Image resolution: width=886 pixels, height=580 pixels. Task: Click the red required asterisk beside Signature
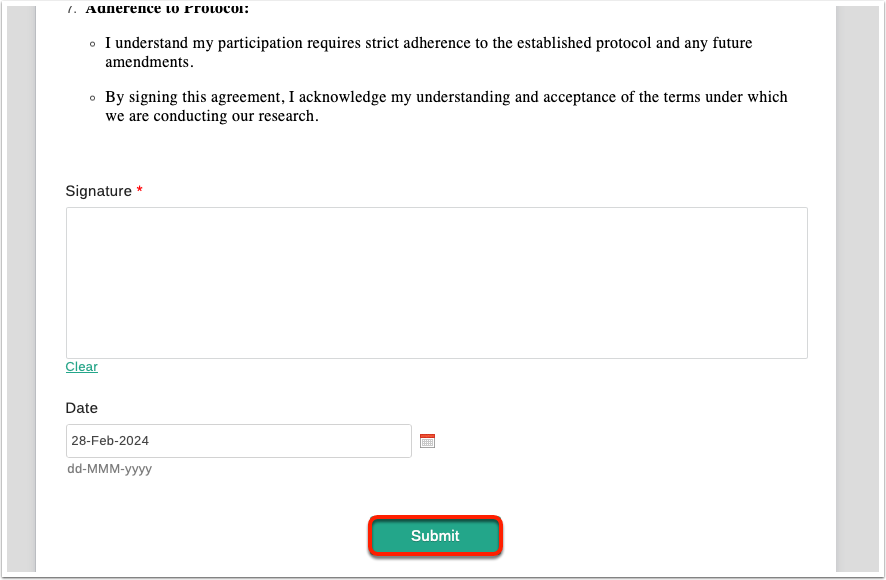140,189
